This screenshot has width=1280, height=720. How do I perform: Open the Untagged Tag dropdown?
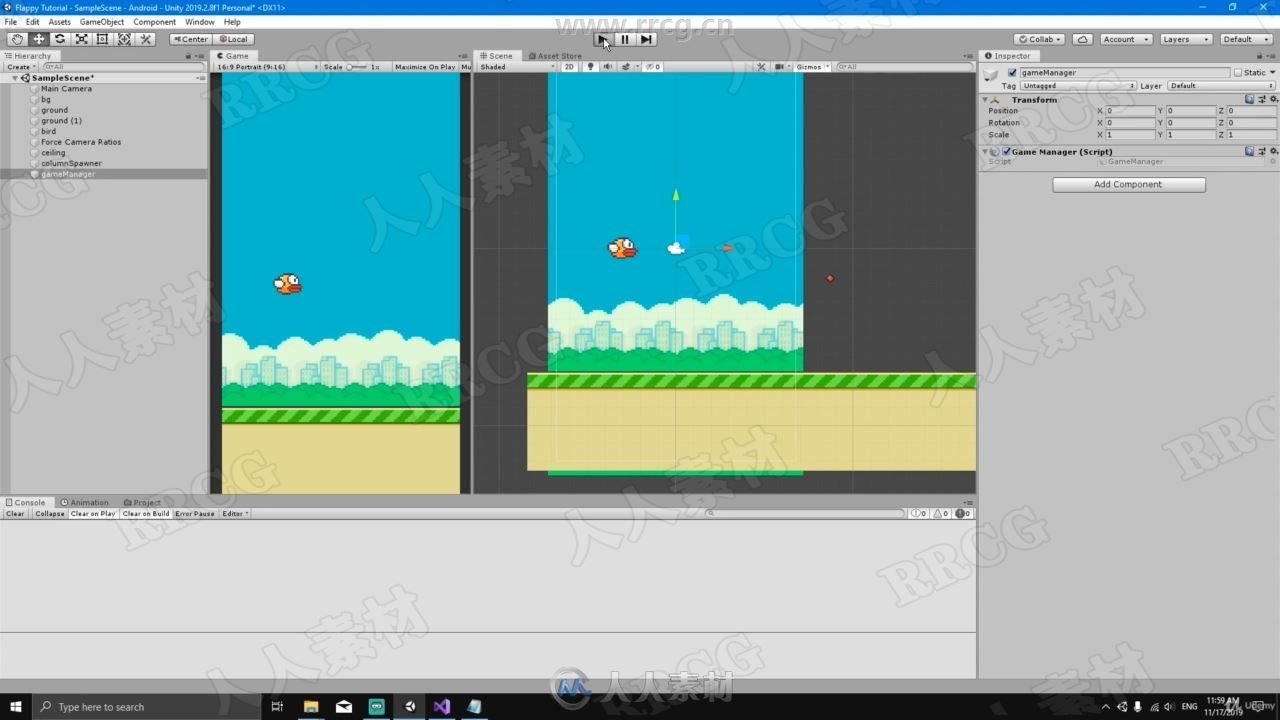(x=1078, y=86)
